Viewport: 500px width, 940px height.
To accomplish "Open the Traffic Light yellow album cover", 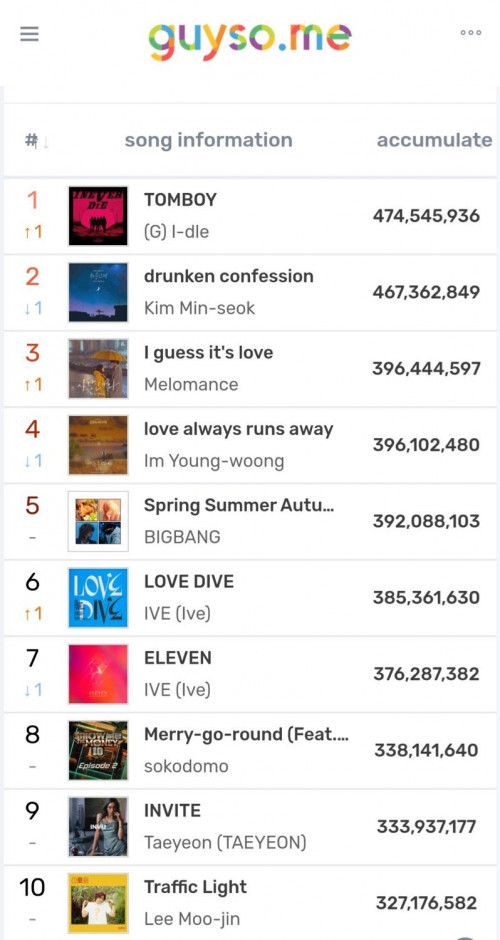I will [x=98, y=903].
